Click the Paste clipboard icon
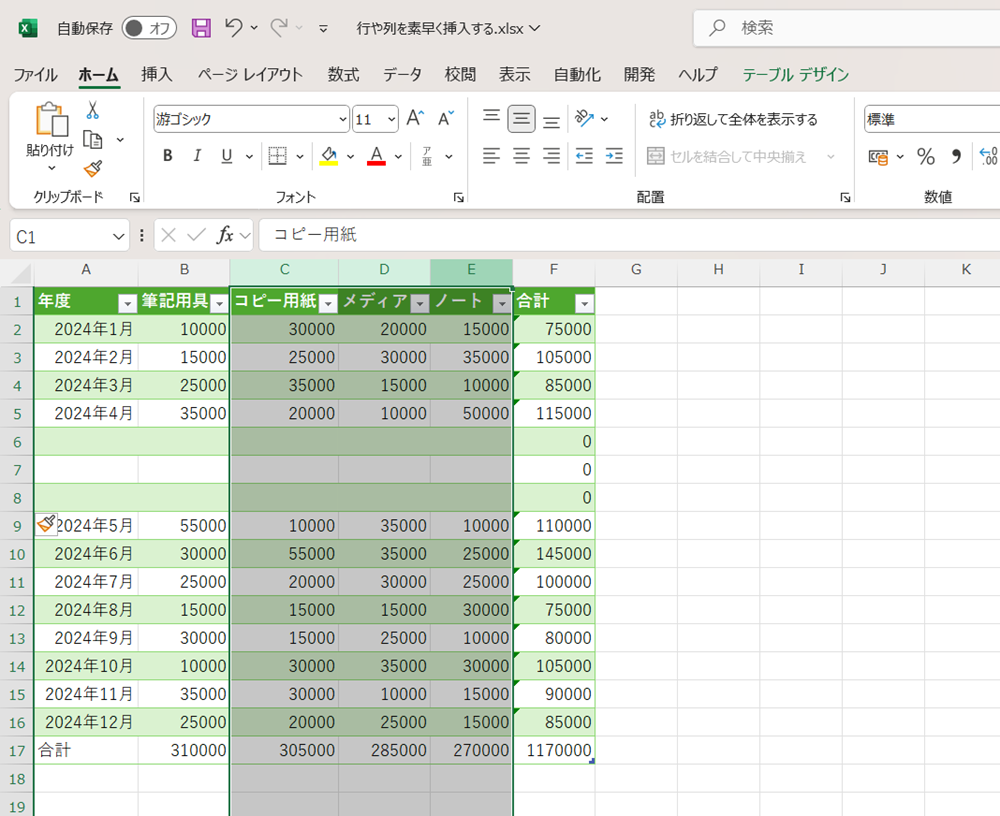Screen dimensions: 1000x816 (52, 120)
